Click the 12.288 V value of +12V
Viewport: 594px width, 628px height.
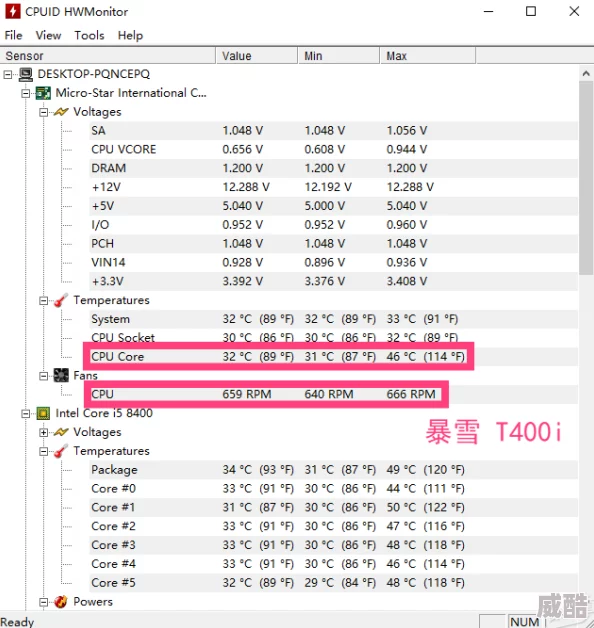(x=246, y=187)
